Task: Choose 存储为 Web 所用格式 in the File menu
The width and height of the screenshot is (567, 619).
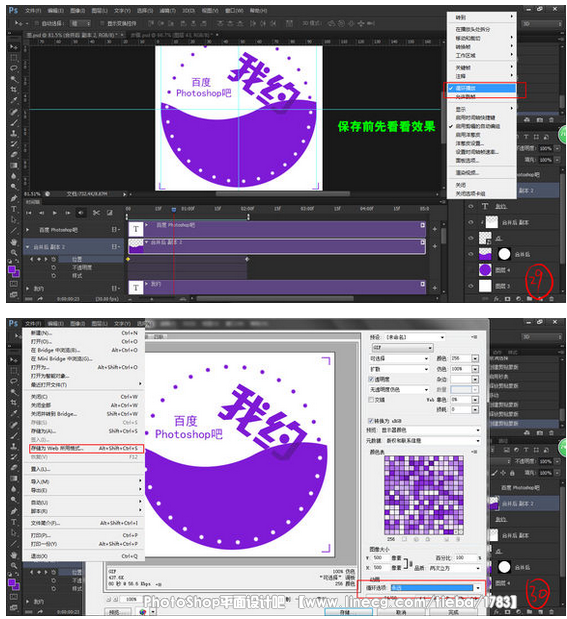Action: (86, 448)
